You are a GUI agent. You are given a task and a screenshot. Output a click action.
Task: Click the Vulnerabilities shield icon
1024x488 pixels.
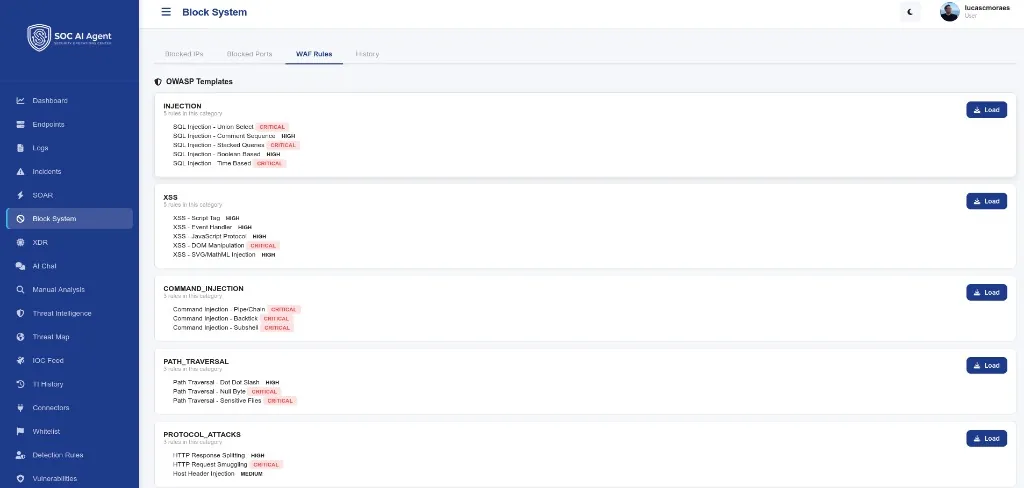pos(20,478)
